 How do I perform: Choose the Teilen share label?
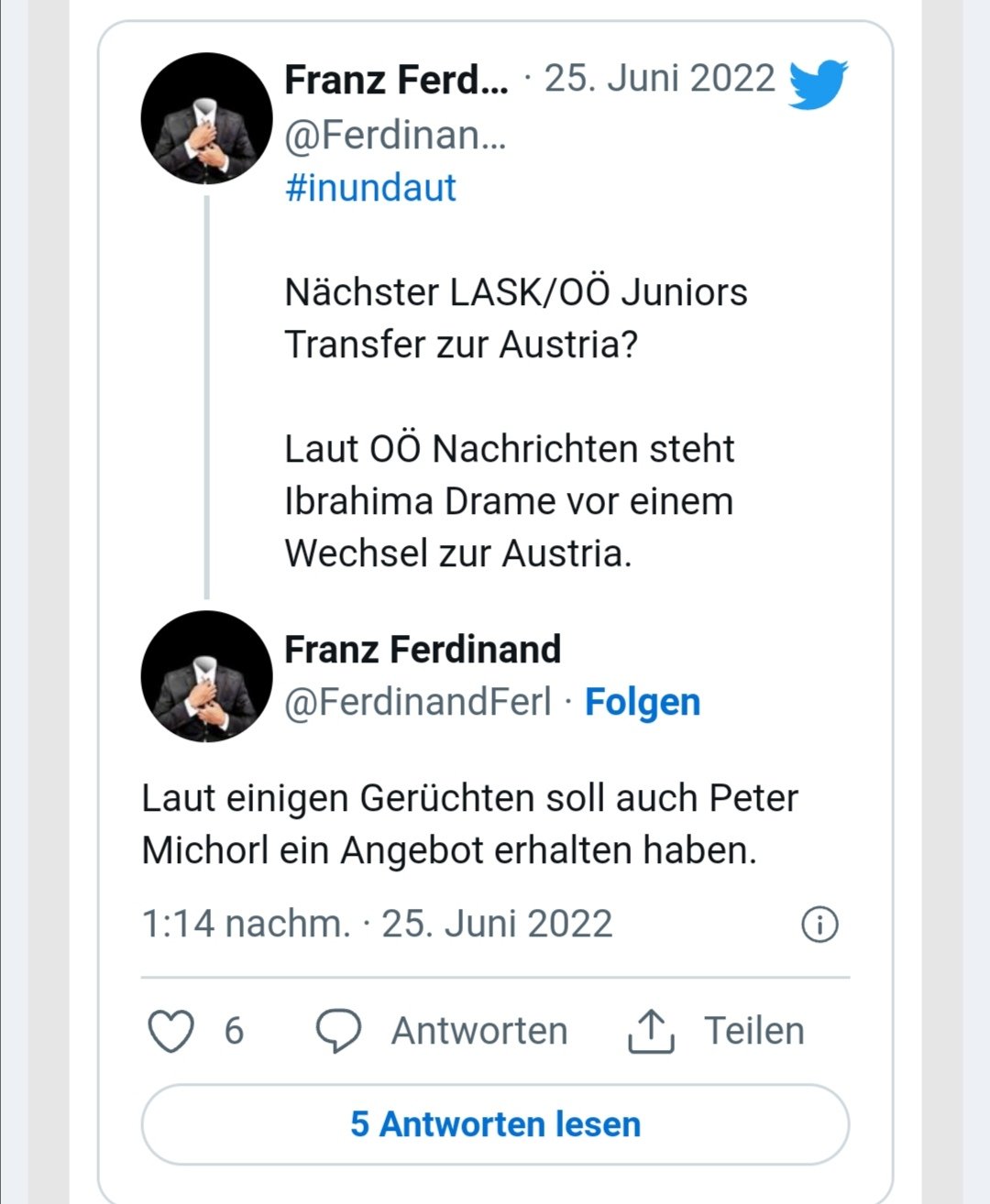753,1032
